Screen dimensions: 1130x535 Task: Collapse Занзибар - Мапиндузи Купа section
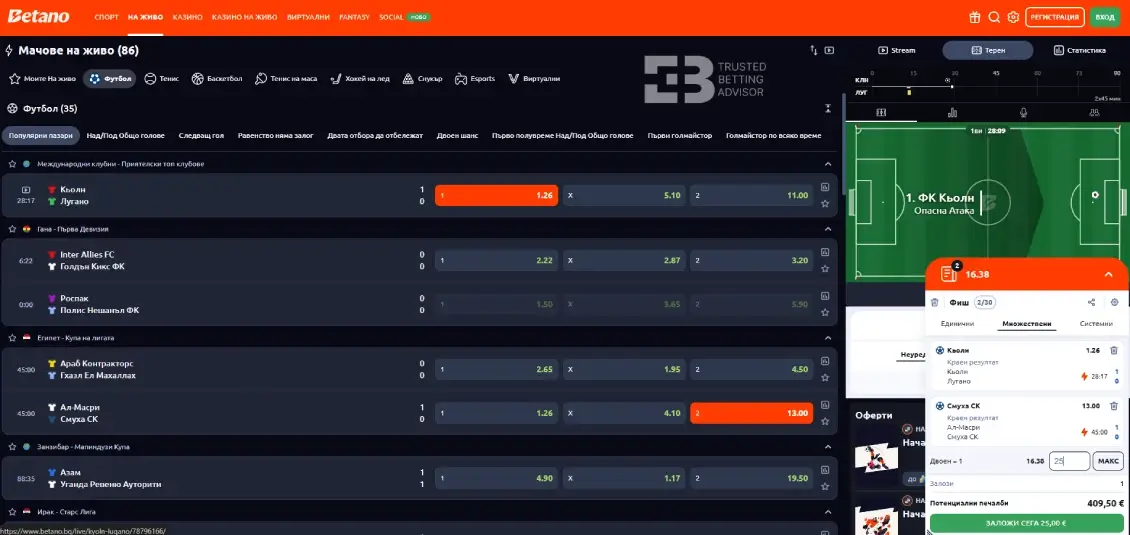[827, 447]
